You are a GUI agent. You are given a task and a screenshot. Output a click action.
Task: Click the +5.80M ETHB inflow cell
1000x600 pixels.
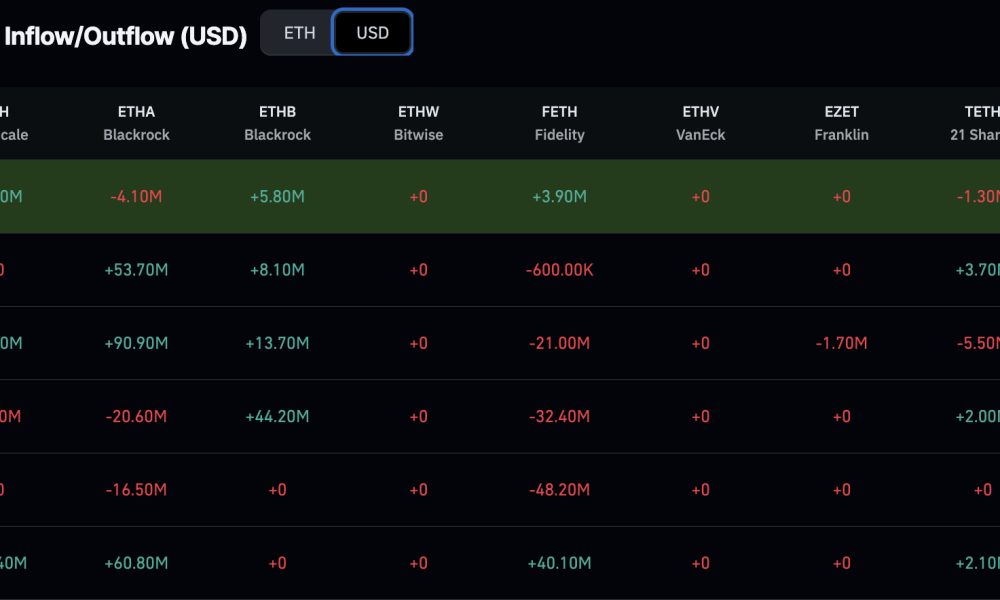click(277, 197)
